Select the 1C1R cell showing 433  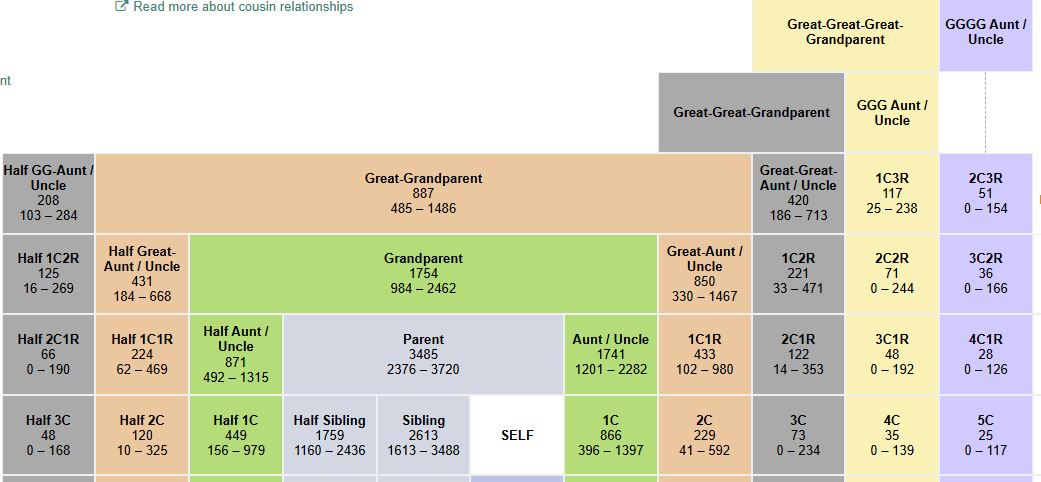pos(704,354)
